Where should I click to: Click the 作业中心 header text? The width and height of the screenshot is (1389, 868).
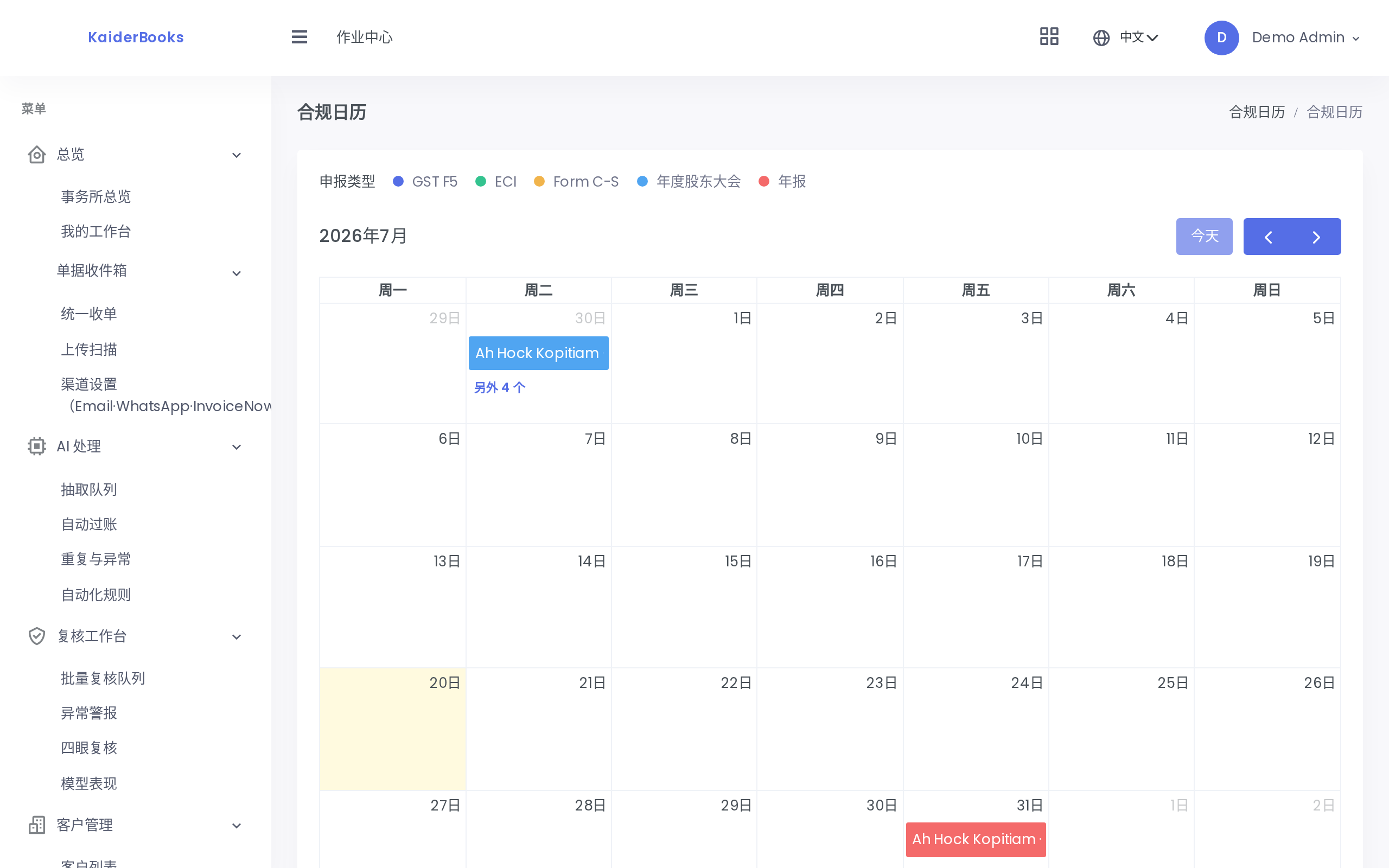pos(365,37)
